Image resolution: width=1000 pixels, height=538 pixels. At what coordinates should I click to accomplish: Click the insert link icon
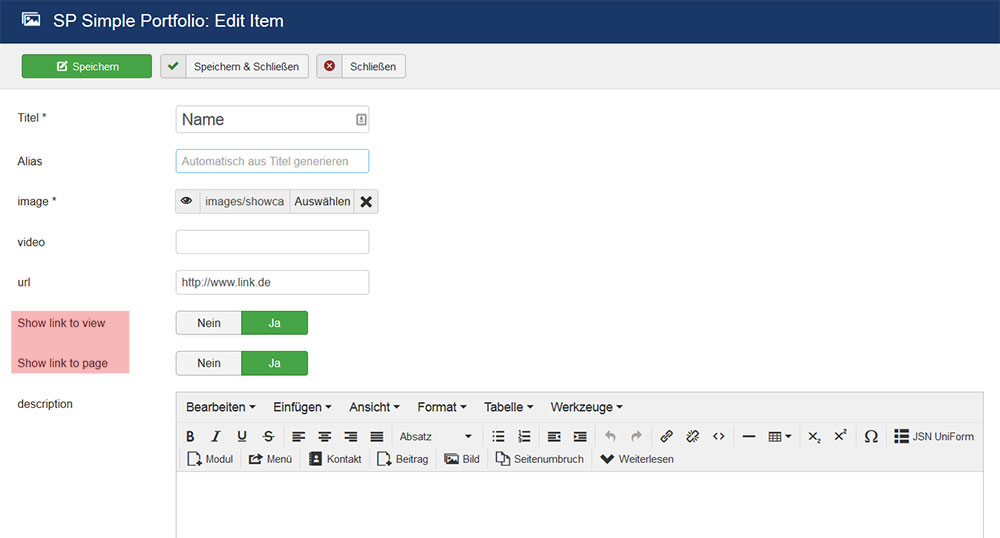[667, 437]
